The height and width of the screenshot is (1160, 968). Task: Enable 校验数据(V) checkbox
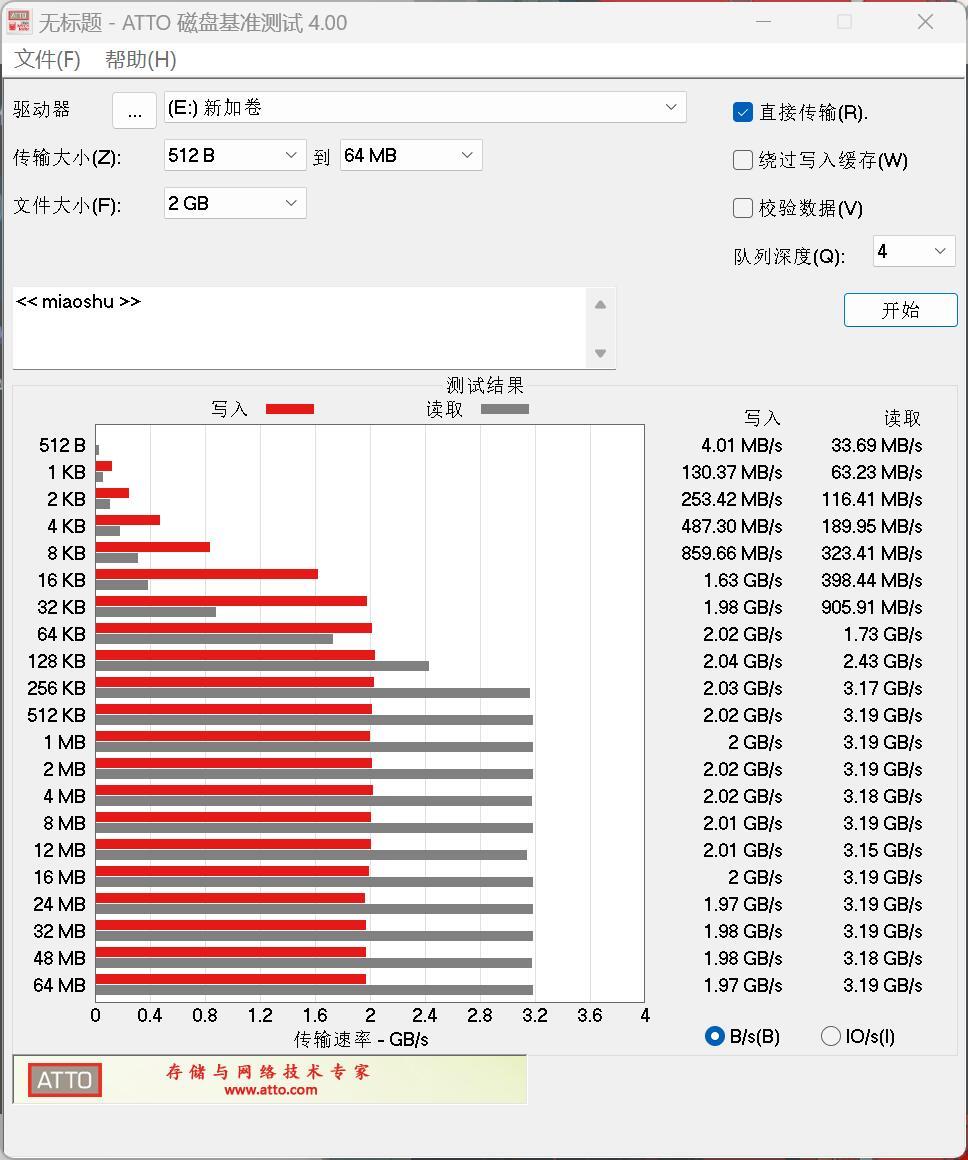pyautogui.click(x=743, y=209)
